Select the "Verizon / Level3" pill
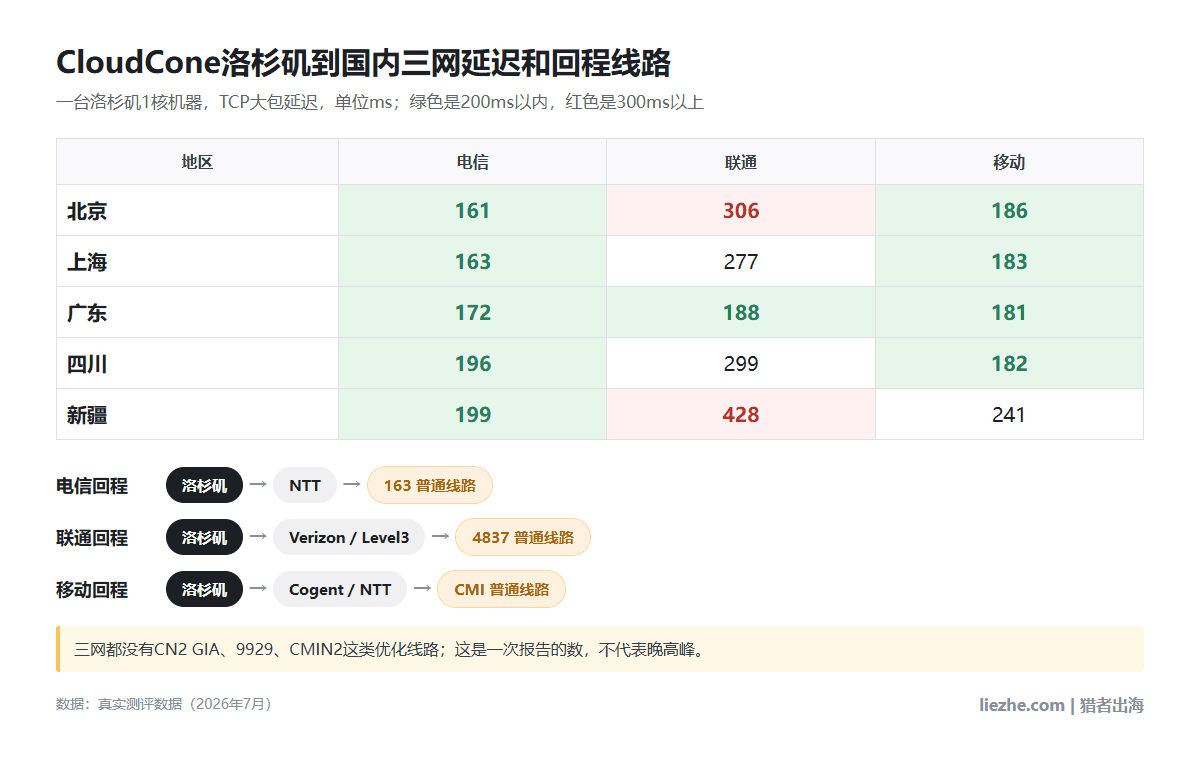 click(x=349, y=537)
